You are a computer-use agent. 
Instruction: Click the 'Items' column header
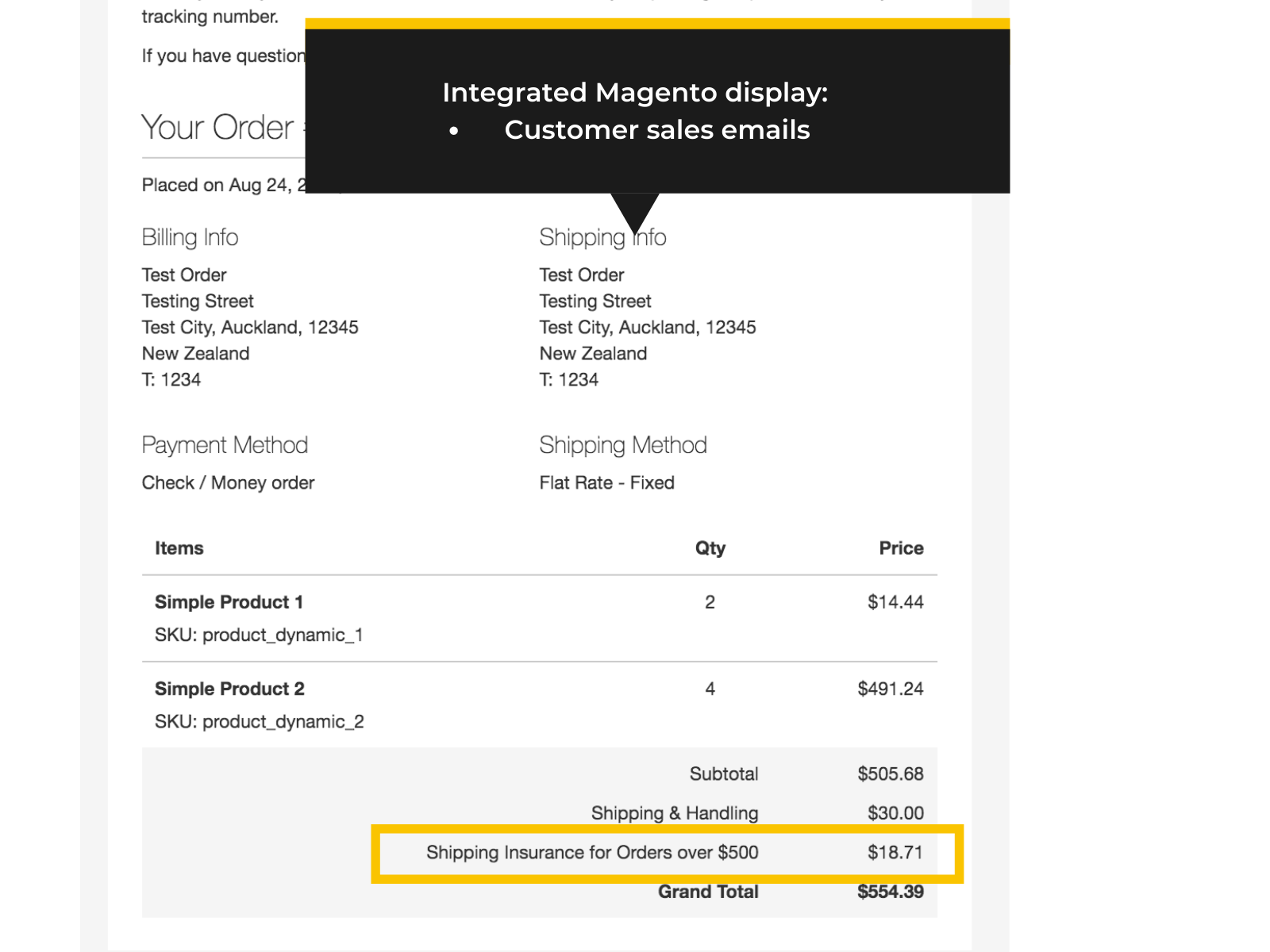pyautogui.click(x=179, y=548)
